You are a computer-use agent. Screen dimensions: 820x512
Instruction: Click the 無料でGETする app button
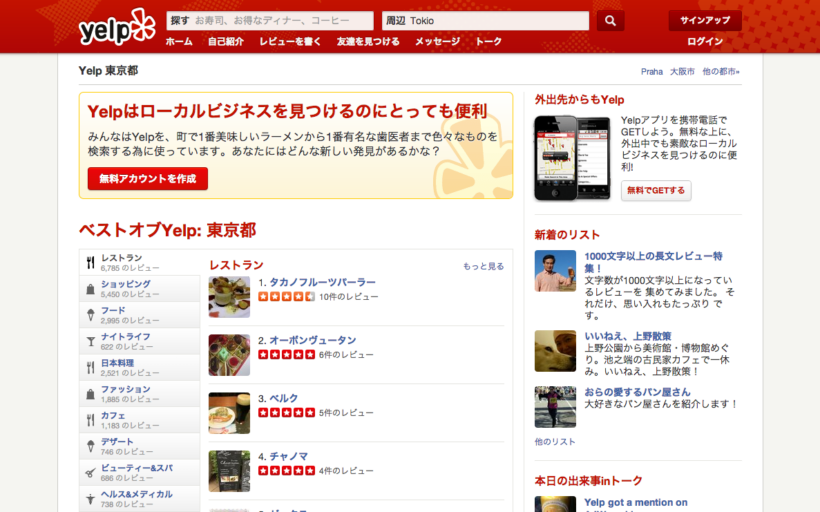656,191
